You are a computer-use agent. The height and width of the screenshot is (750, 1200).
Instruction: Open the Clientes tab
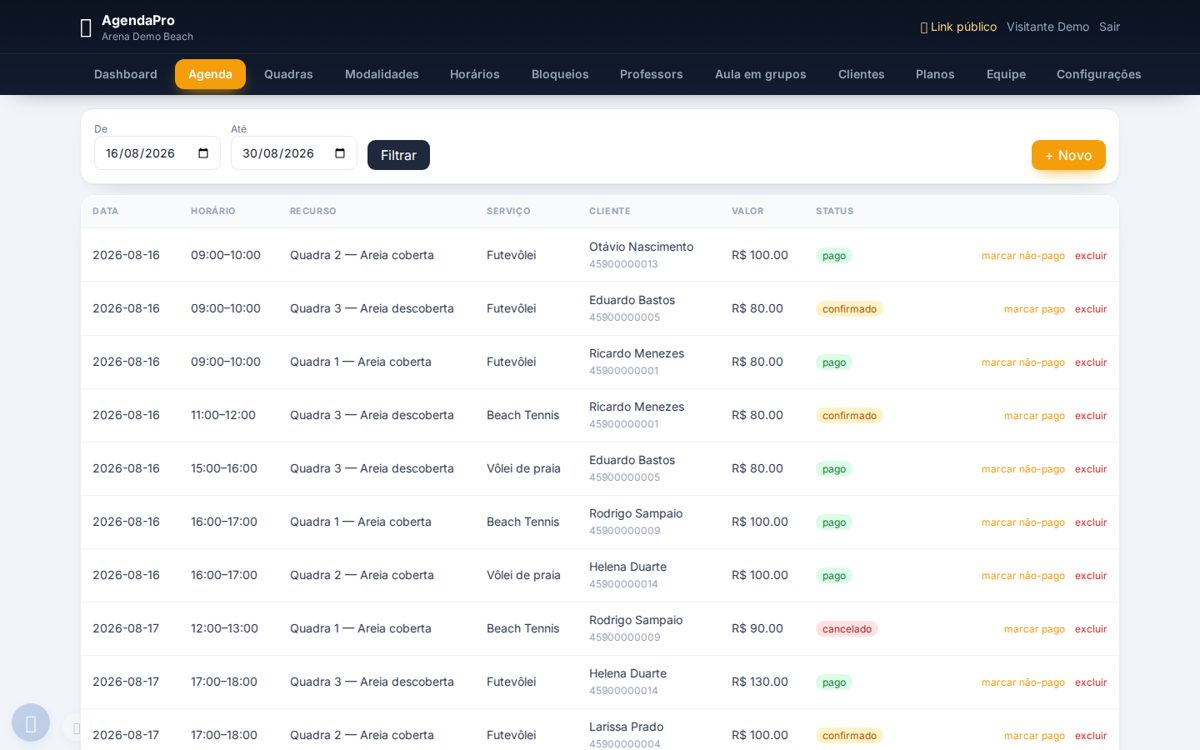click(x=861, y=74)
